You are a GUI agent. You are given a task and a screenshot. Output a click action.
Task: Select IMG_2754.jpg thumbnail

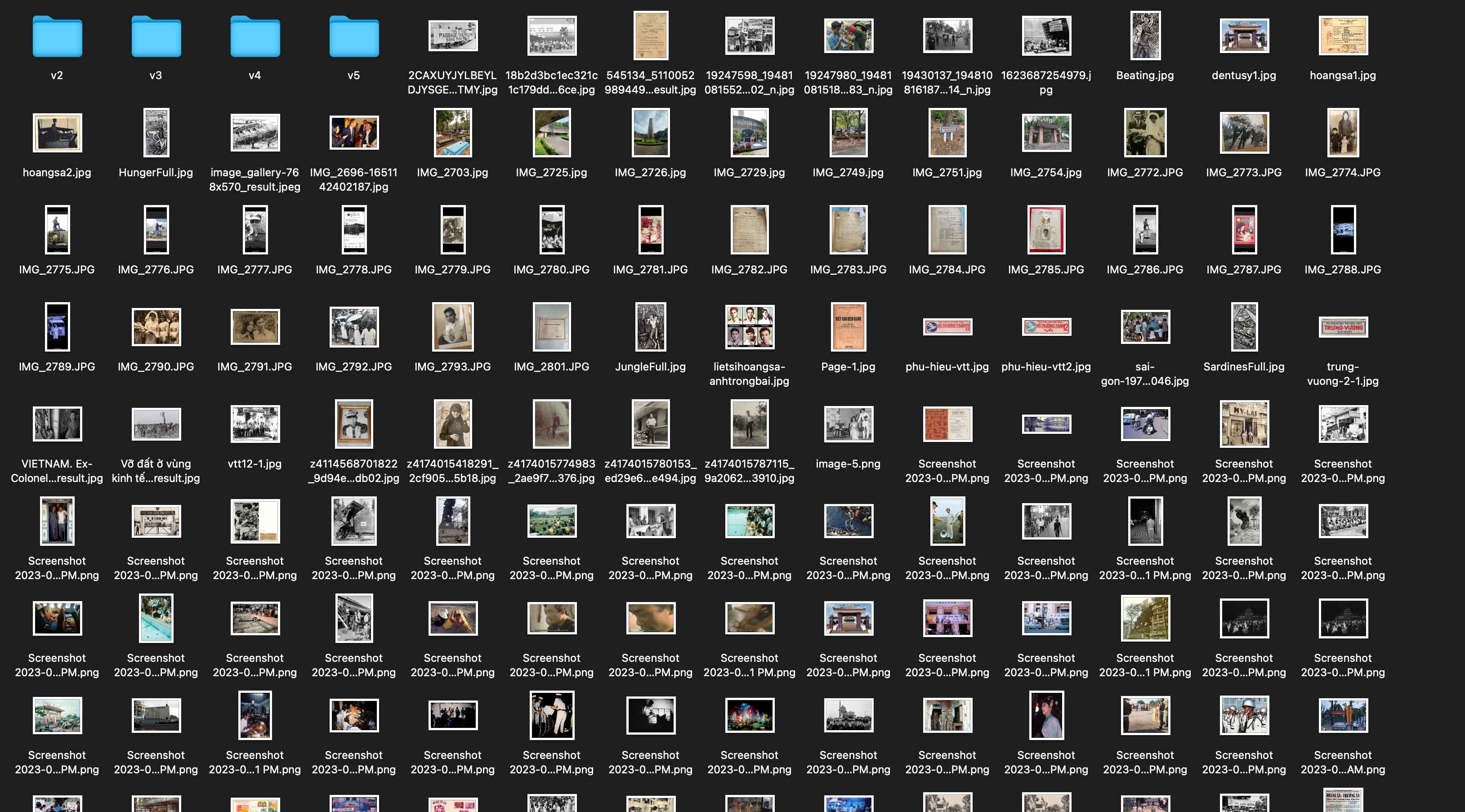(x=1046, y=133)
